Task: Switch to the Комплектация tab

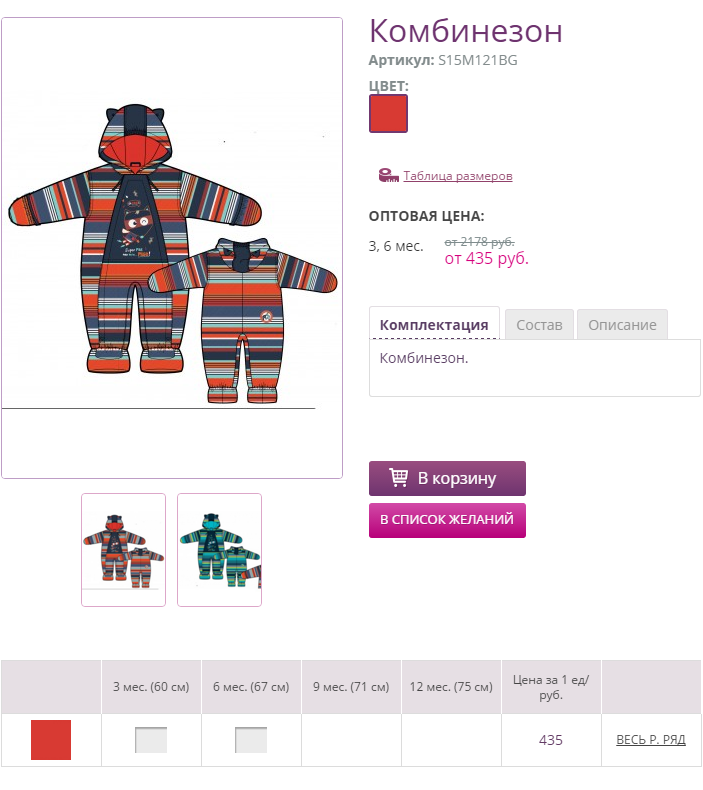Action: coord(434,324)
